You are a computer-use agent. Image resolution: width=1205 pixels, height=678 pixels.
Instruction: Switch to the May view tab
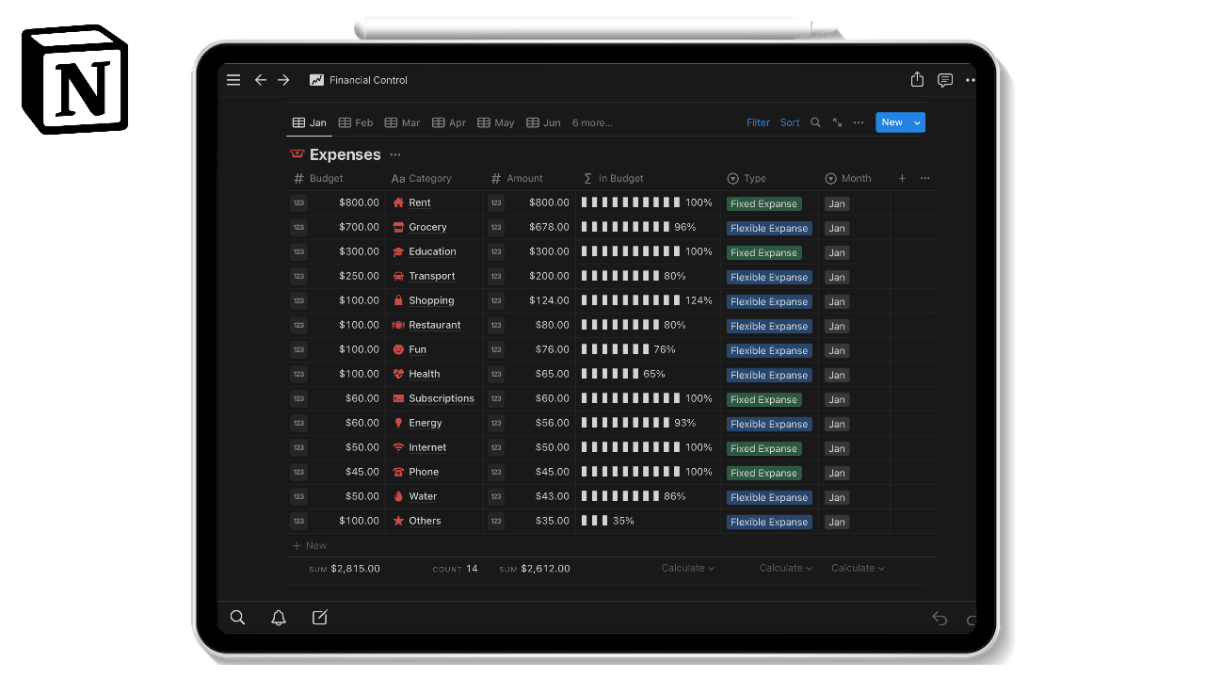coord(496,123)
